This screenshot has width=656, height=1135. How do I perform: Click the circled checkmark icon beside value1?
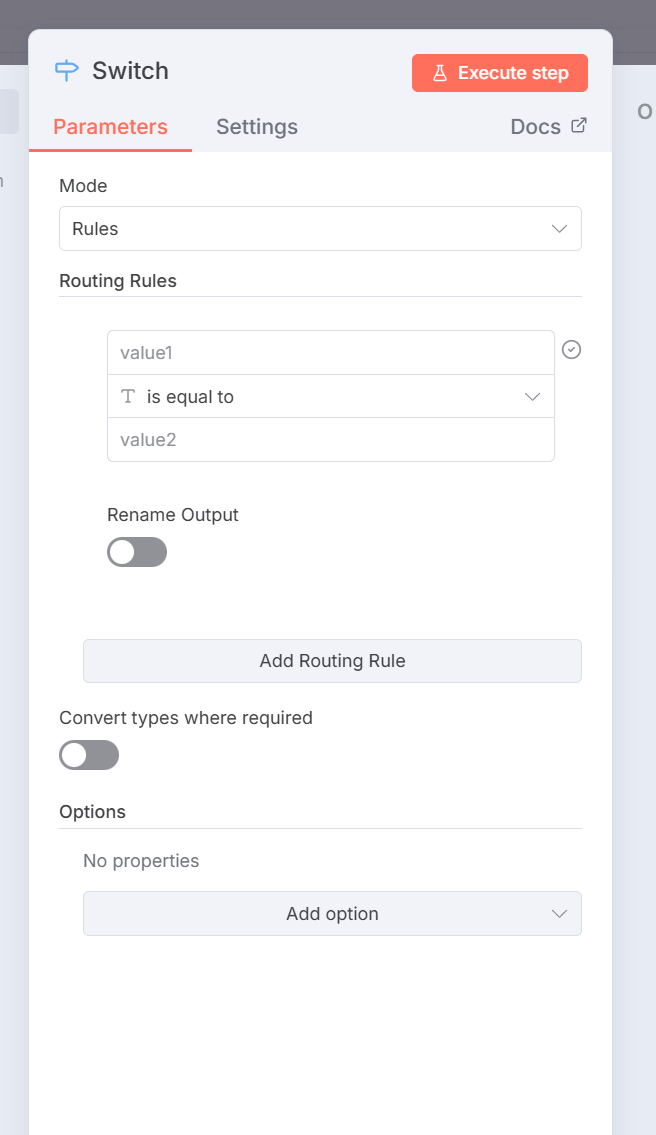tap(572, 350)
